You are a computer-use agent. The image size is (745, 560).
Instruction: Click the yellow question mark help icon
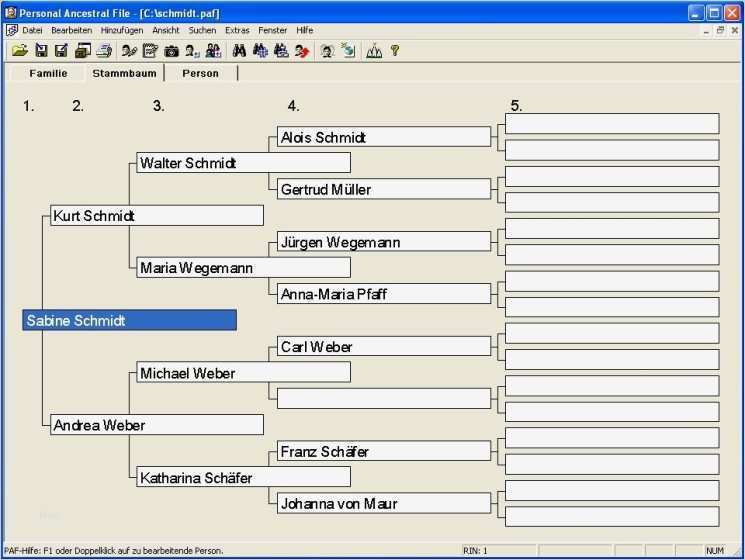[395, 50]
